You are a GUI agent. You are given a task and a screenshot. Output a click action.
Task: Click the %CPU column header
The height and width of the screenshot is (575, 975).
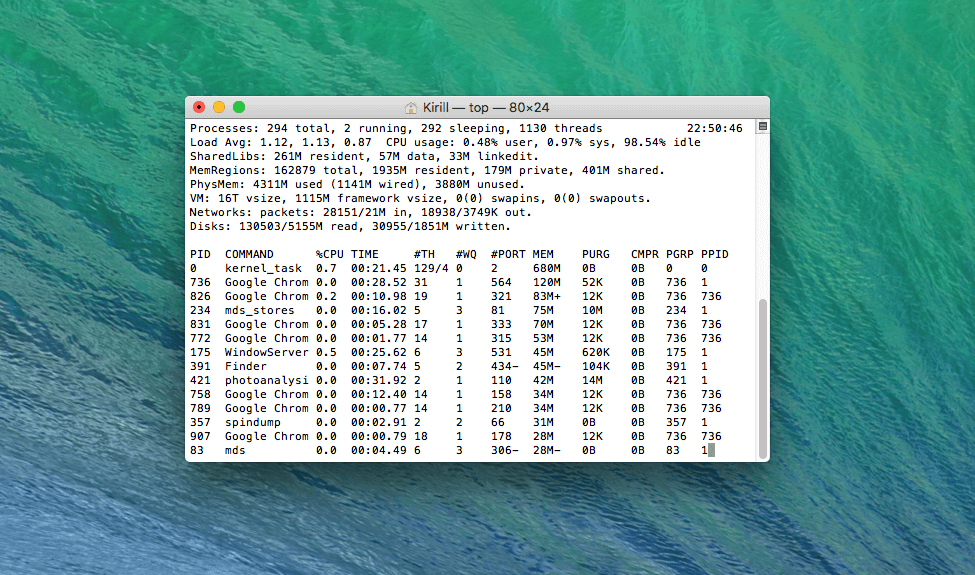(330, 254)
